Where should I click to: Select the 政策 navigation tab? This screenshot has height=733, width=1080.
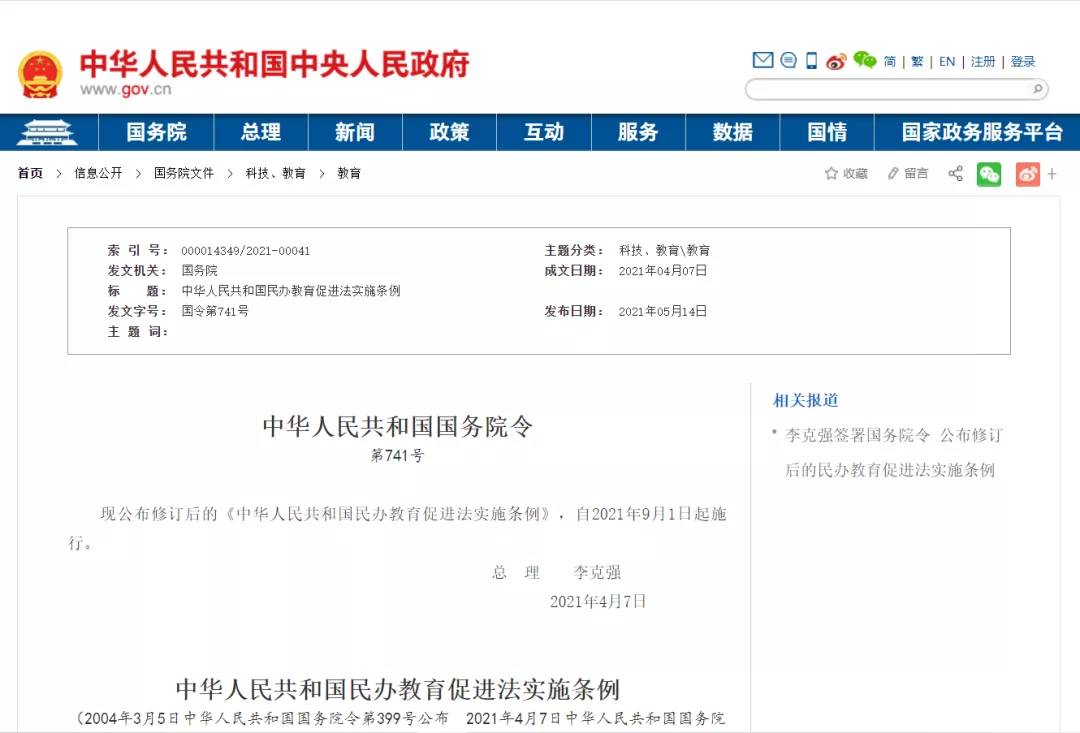(x=449, y=132)
